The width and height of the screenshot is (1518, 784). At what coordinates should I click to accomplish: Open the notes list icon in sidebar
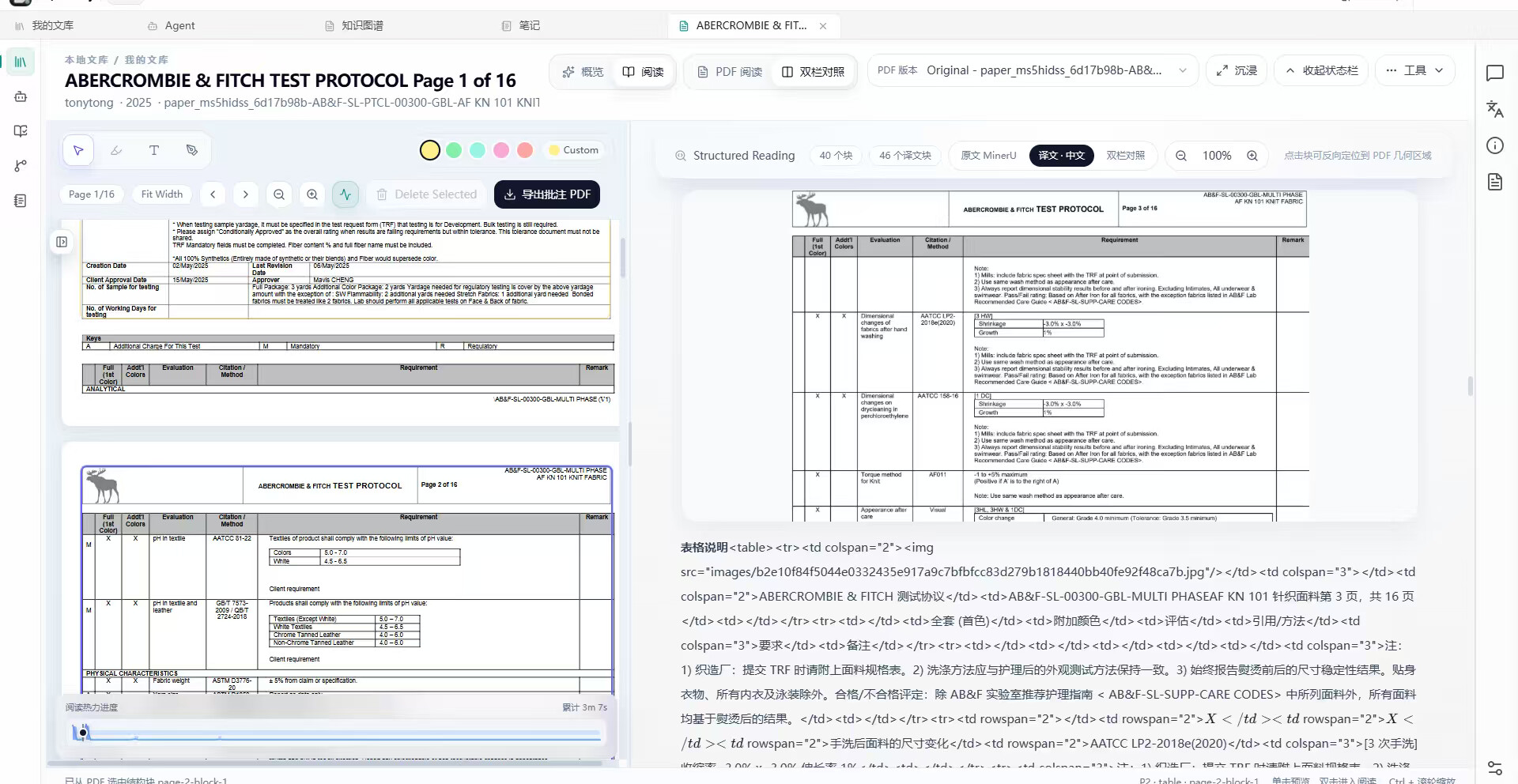click(x=21, y=201)
